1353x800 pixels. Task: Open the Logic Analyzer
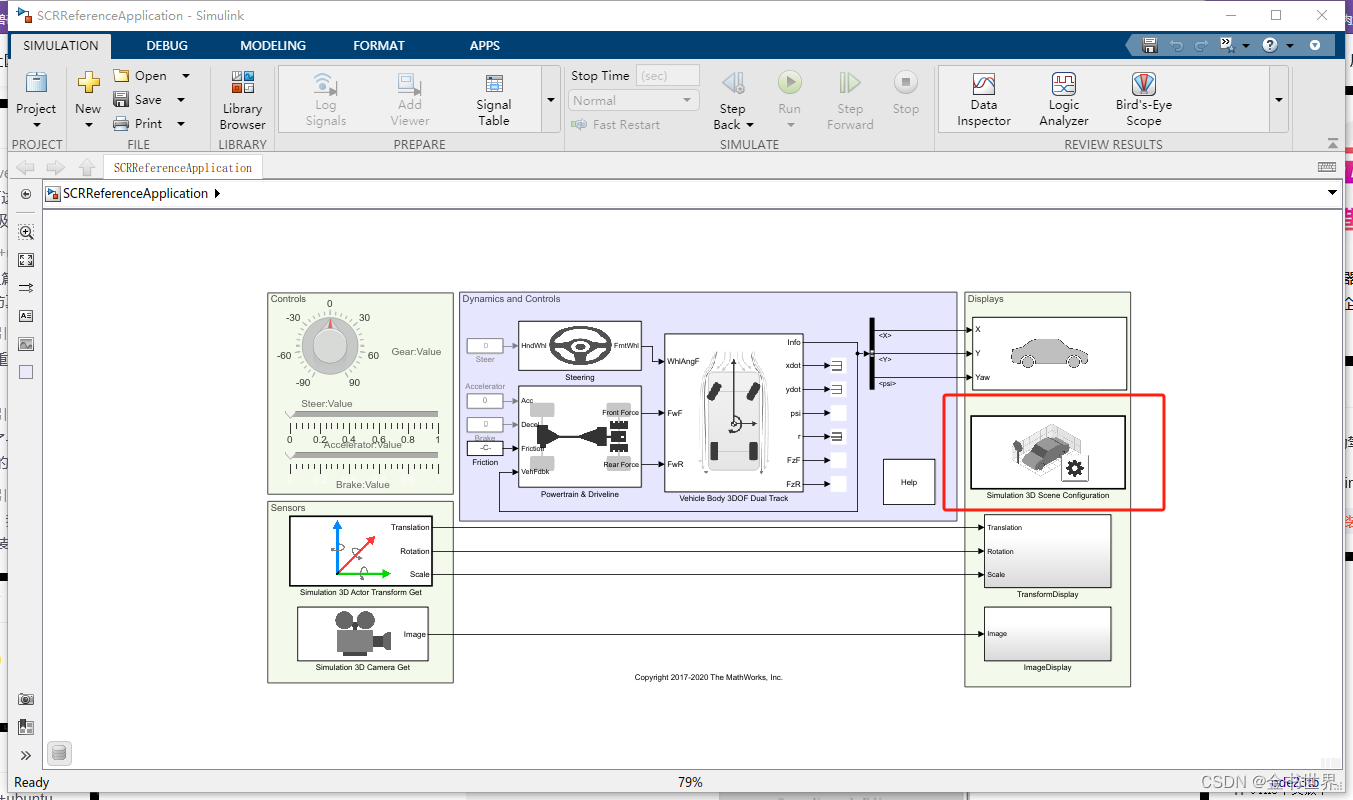tap(1062, 97)
